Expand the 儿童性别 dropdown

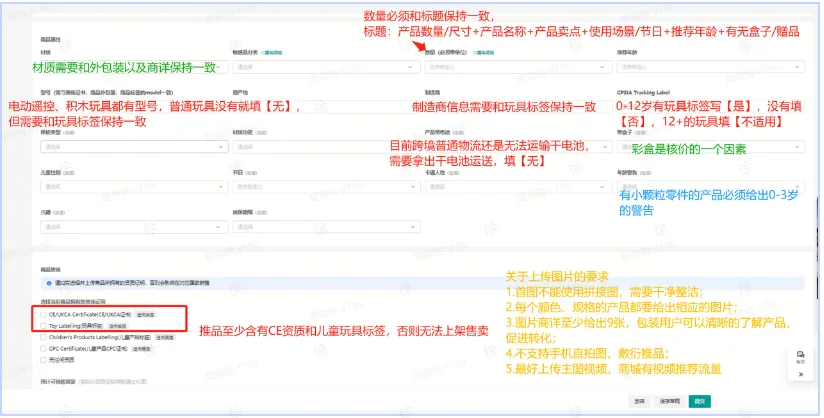click(x=134, y=187)
